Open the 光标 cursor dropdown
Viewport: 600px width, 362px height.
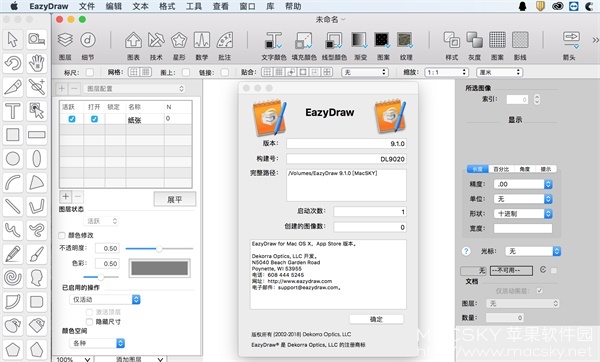533,251
